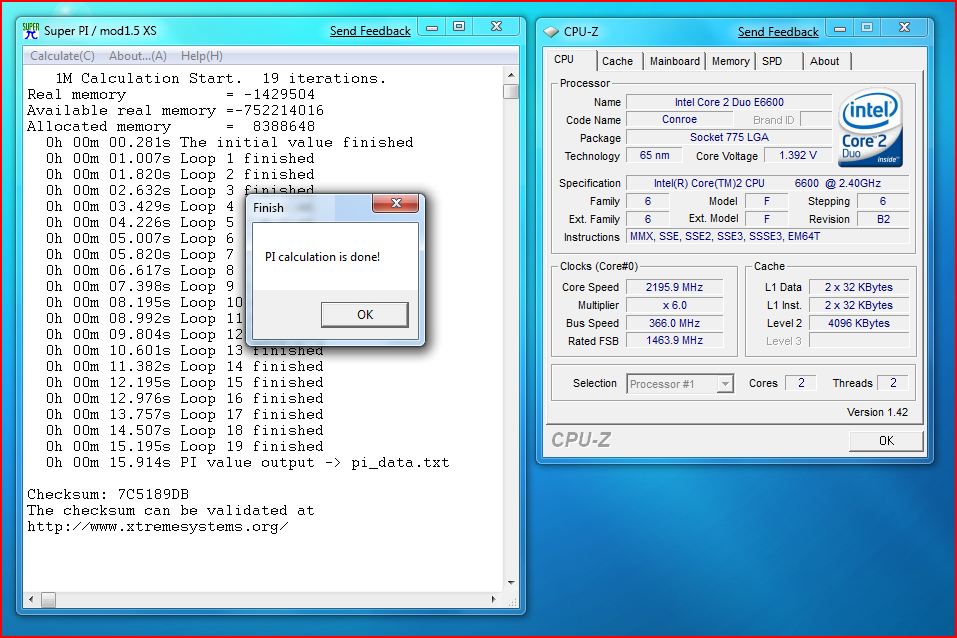Click the 'Version 1.42' label in CPU-Z

click(x=877, y=412)
